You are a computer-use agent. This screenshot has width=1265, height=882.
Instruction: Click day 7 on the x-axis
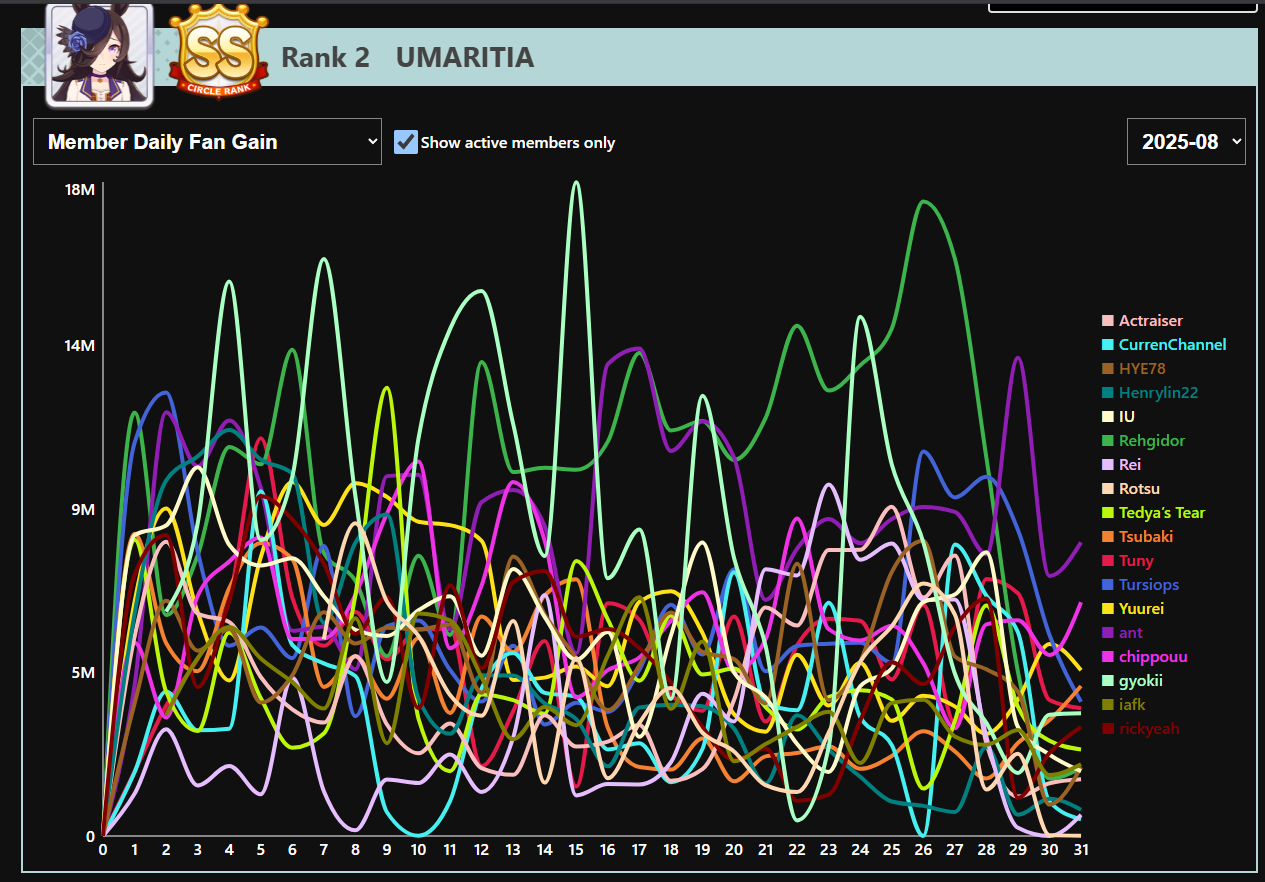(324, 850)
